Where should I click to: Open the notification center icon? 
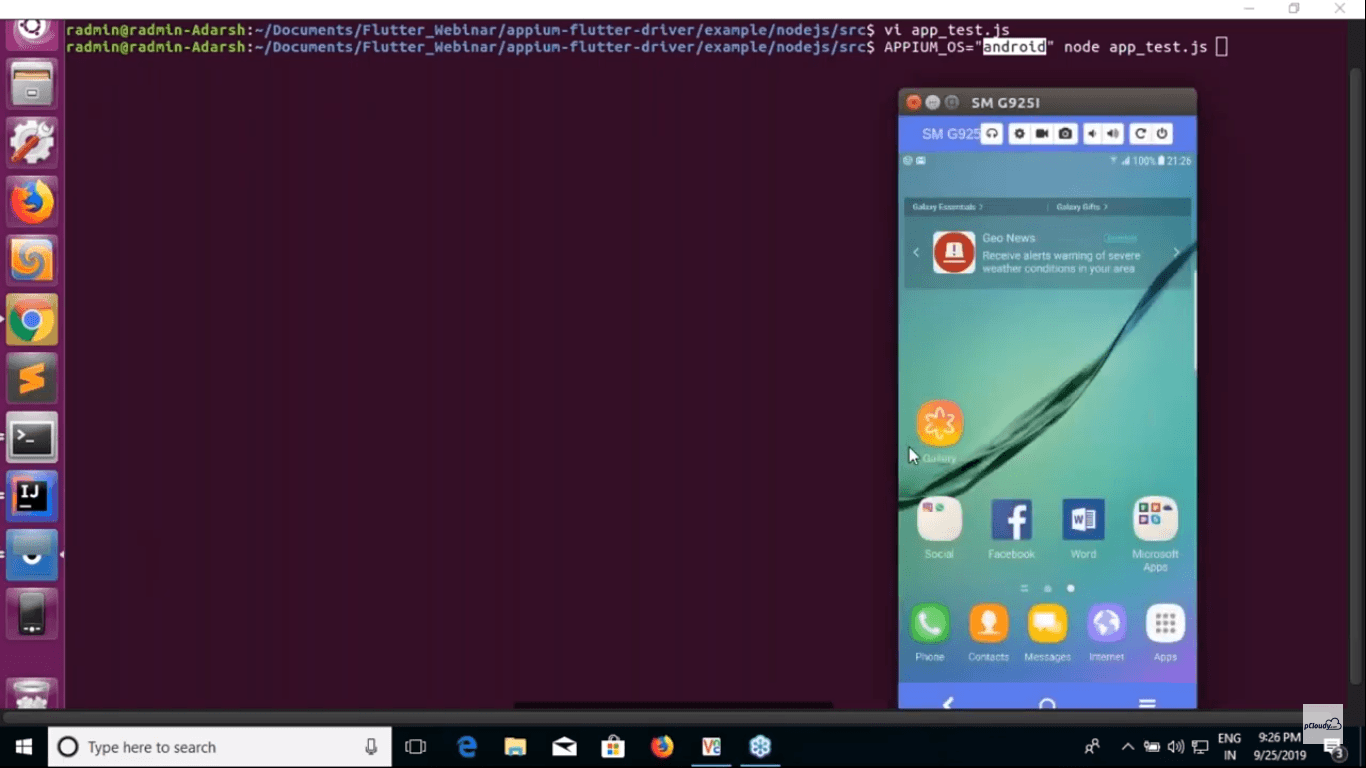pos(1333,748)
